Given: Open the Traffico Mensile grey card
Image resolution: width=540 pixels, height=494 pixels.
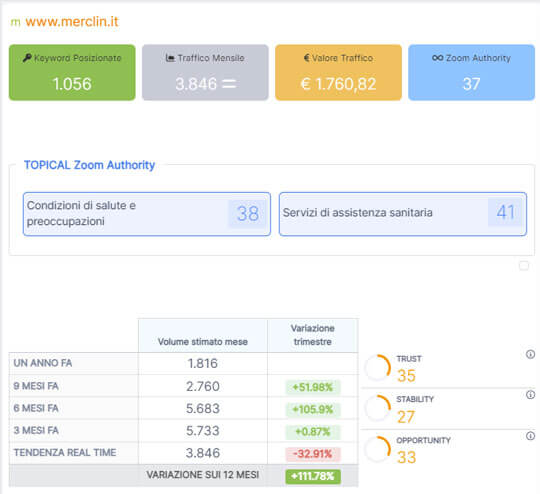Looking at the screenshot, I should tap(205, 72).
